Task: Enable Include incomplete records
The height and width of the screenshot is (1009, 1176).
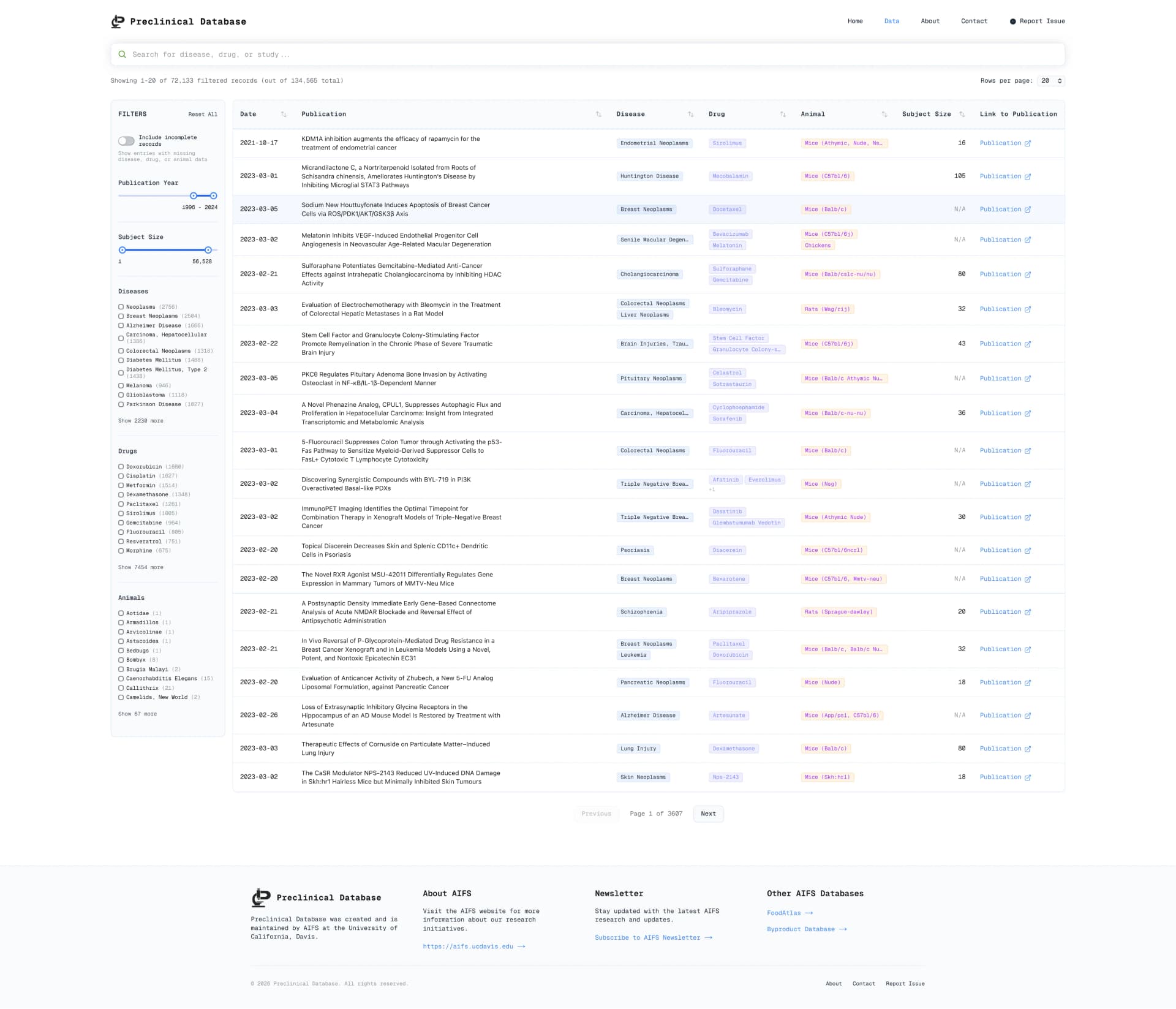Action: [126, 141]
